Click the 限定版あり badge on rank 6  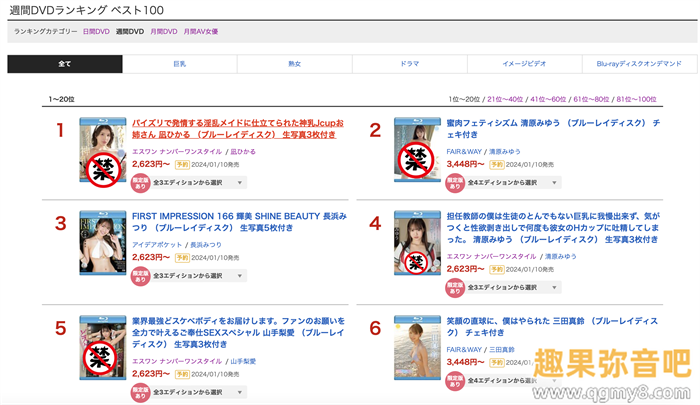point(454,385)
